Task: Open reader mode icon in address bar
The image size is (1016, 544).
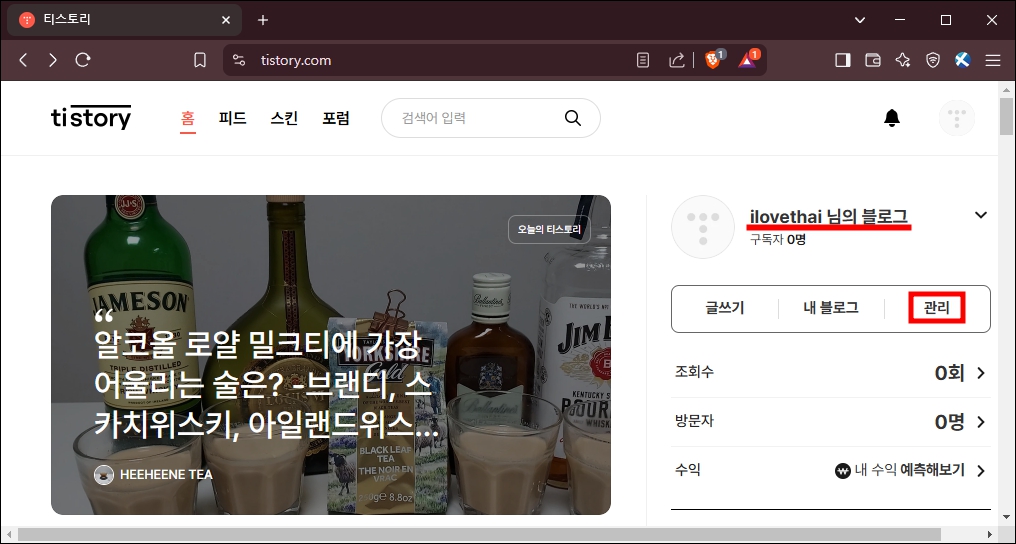Action: click(x=642, y=60)
